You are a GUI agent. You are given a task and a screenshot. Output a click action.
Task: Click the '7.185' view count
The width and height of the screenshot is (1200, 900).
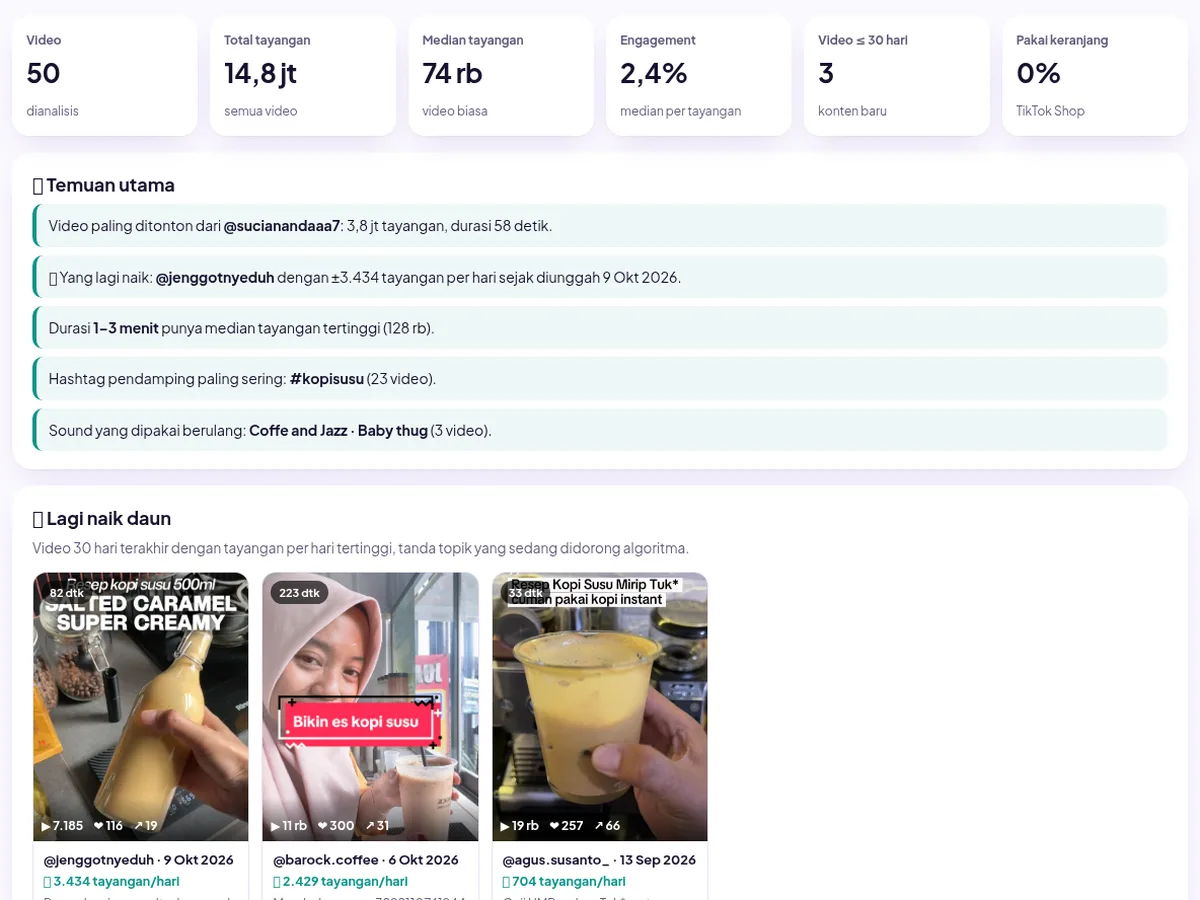68,826
